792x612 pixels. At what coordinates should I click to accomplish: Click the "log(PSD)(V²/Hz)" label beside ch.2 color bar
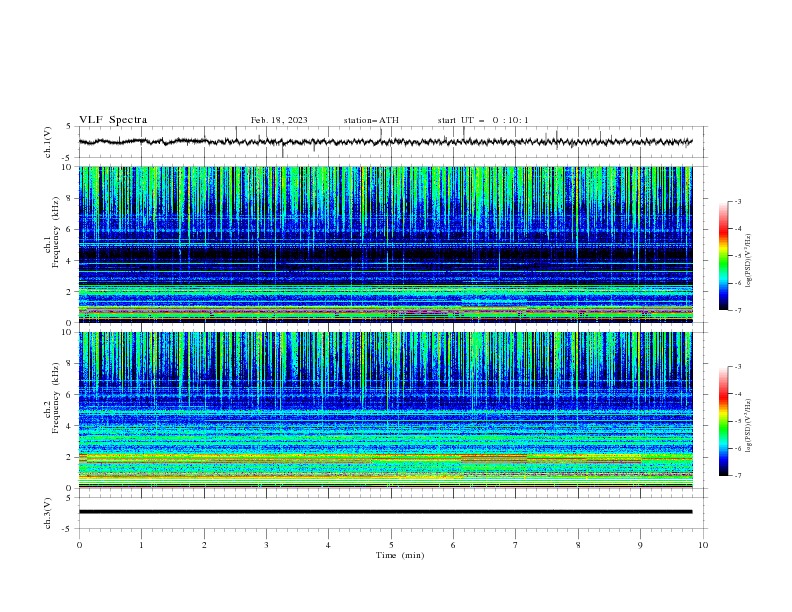[x=749, y=426]
